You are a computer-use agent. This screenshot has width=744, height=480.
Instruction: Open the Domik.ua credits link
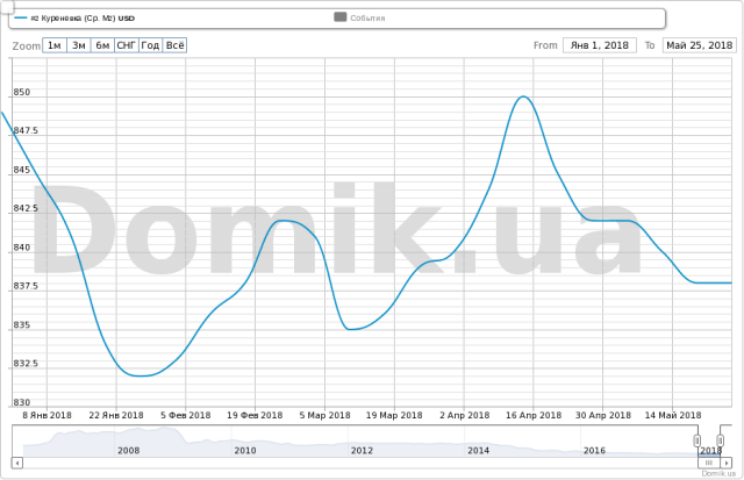tap(718, 473)
